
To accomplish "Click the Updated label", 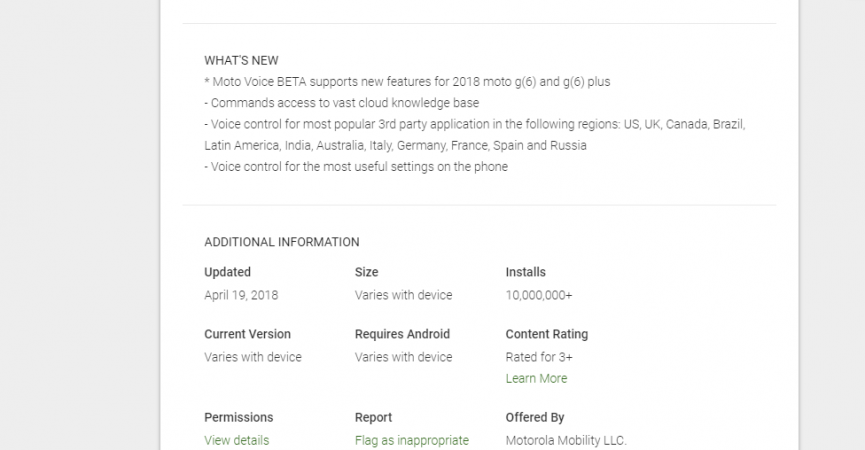I will click(x=227, y=272).
